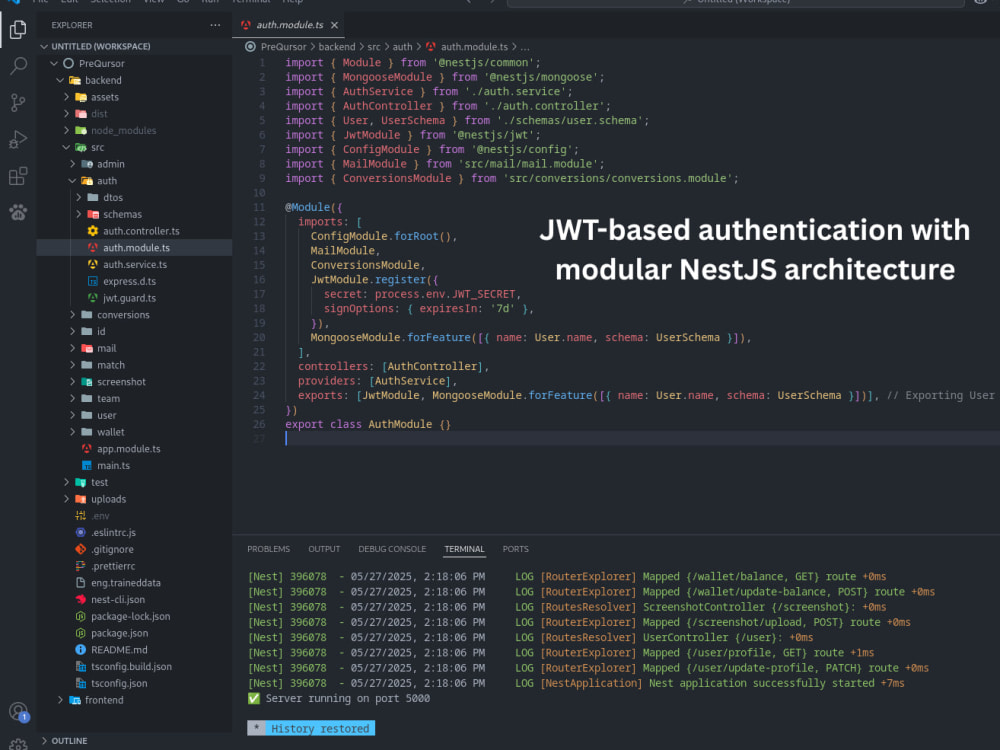The width and height of the screenshot is (1000, 750).
Task: Switch to the PORTS panel tab
Action: pyautogui.click(x=515, y=549)
